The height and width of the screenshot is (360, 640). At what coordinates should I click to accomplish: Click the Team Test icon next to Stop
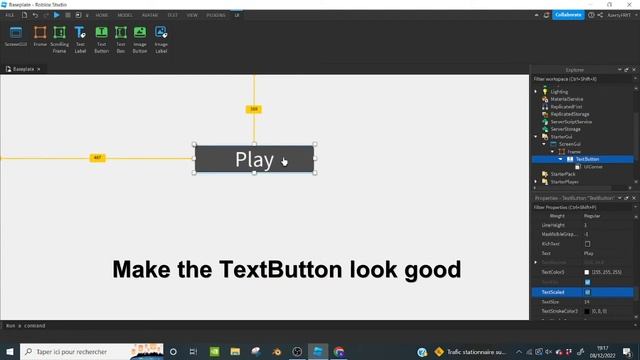(78, 15)
